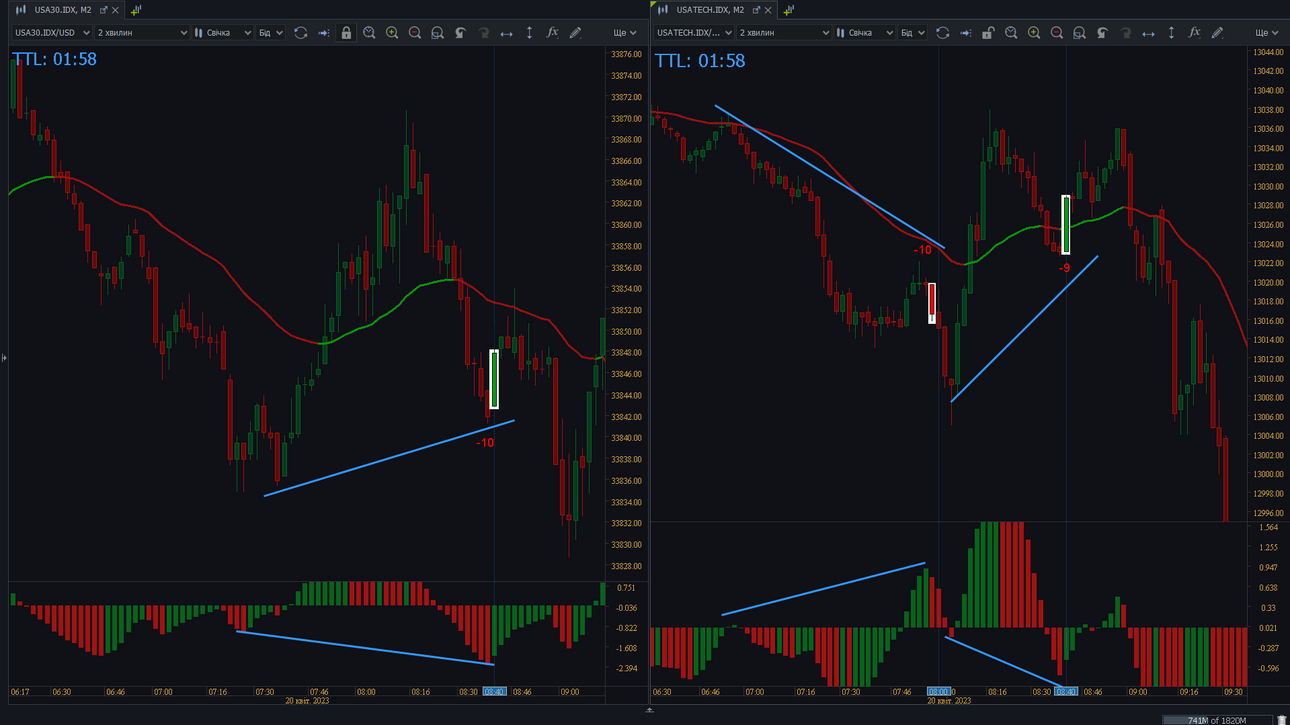Click horizontal stretch arrows on USA30.IDX chart
Screen dimensions: 1290x725
[506, 33]
